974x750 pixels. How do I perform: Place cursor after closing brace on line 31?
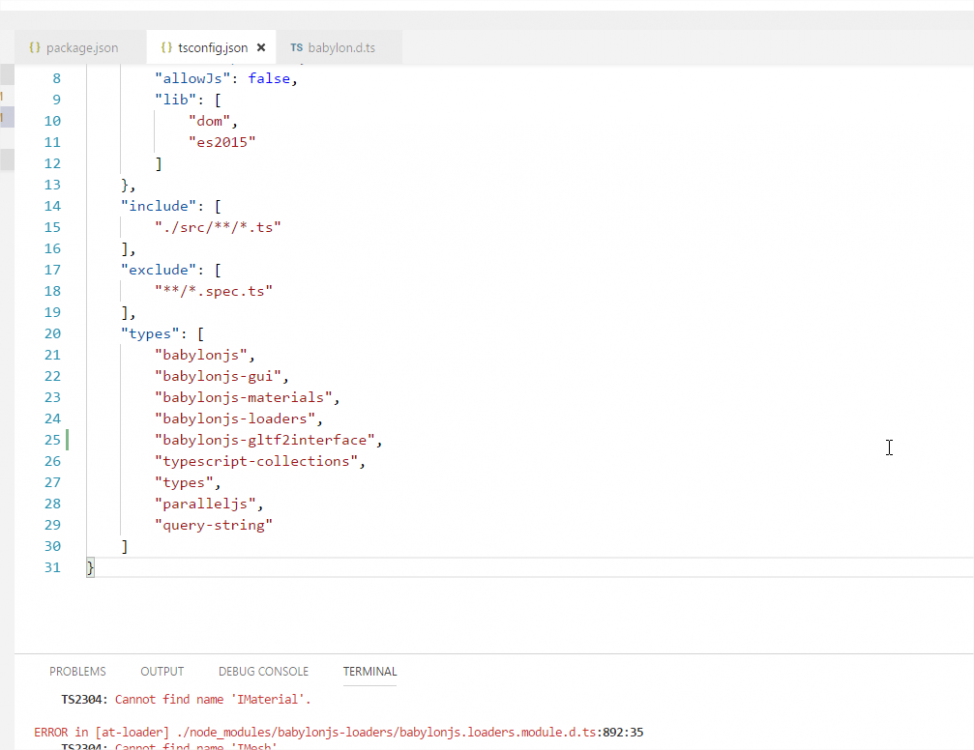pyautogui.click(x=95, y=567)
